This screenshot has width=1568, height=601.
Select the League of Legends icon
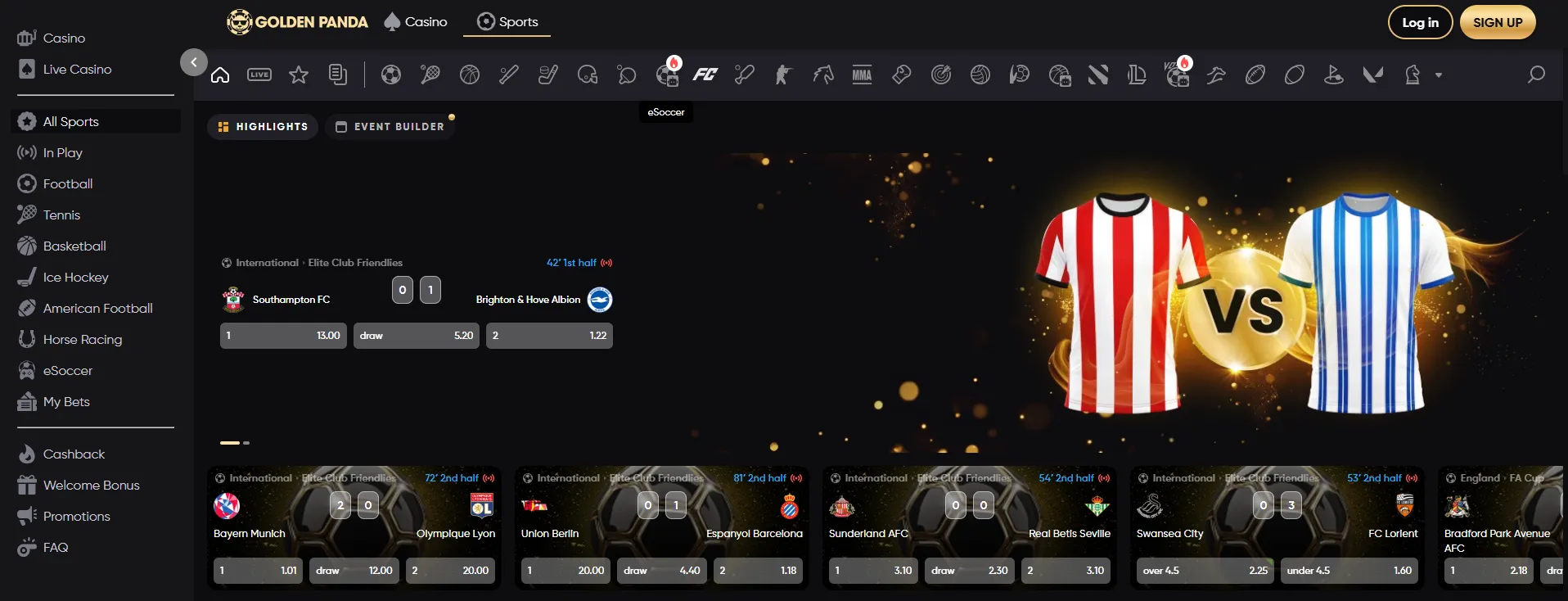click(1138, 75)
